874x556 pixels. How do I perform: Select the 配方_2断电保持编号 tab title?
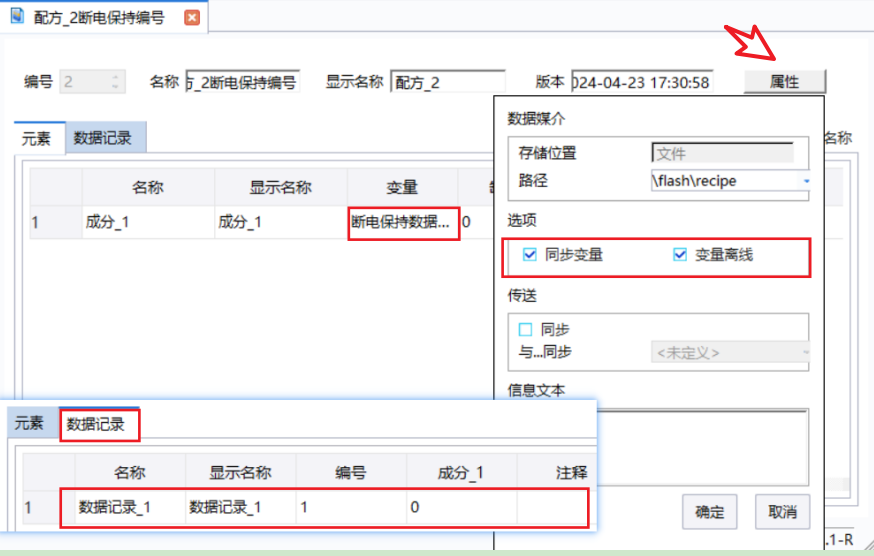[99, 18]
